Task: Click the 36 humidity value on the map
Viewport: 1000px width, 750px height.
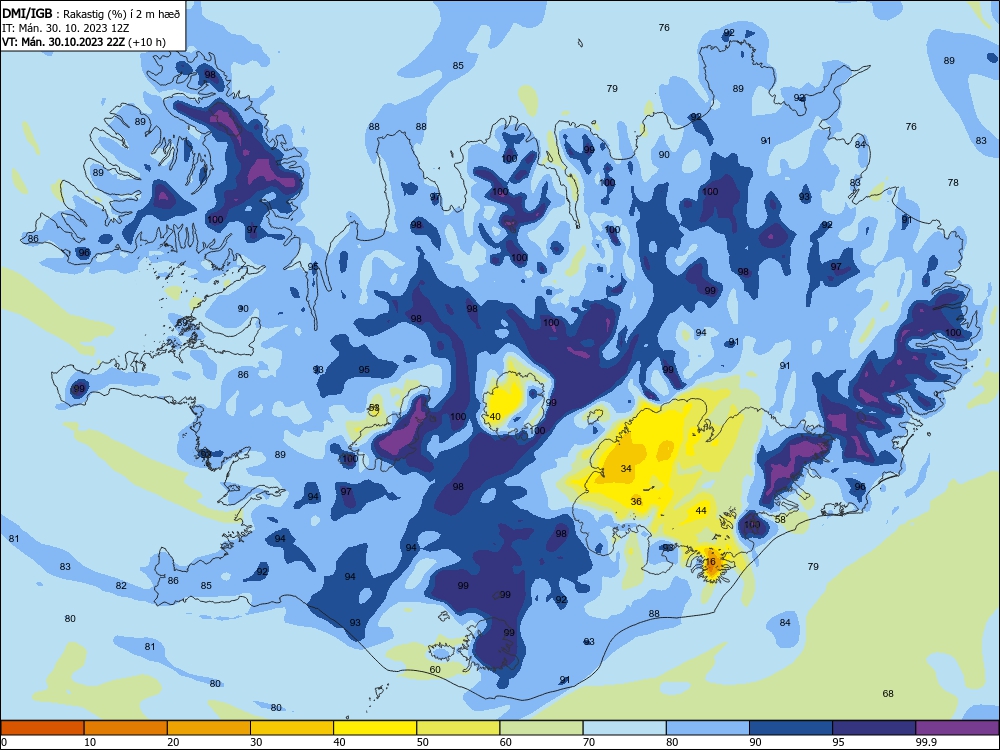Action: click(x=636, y=501)
